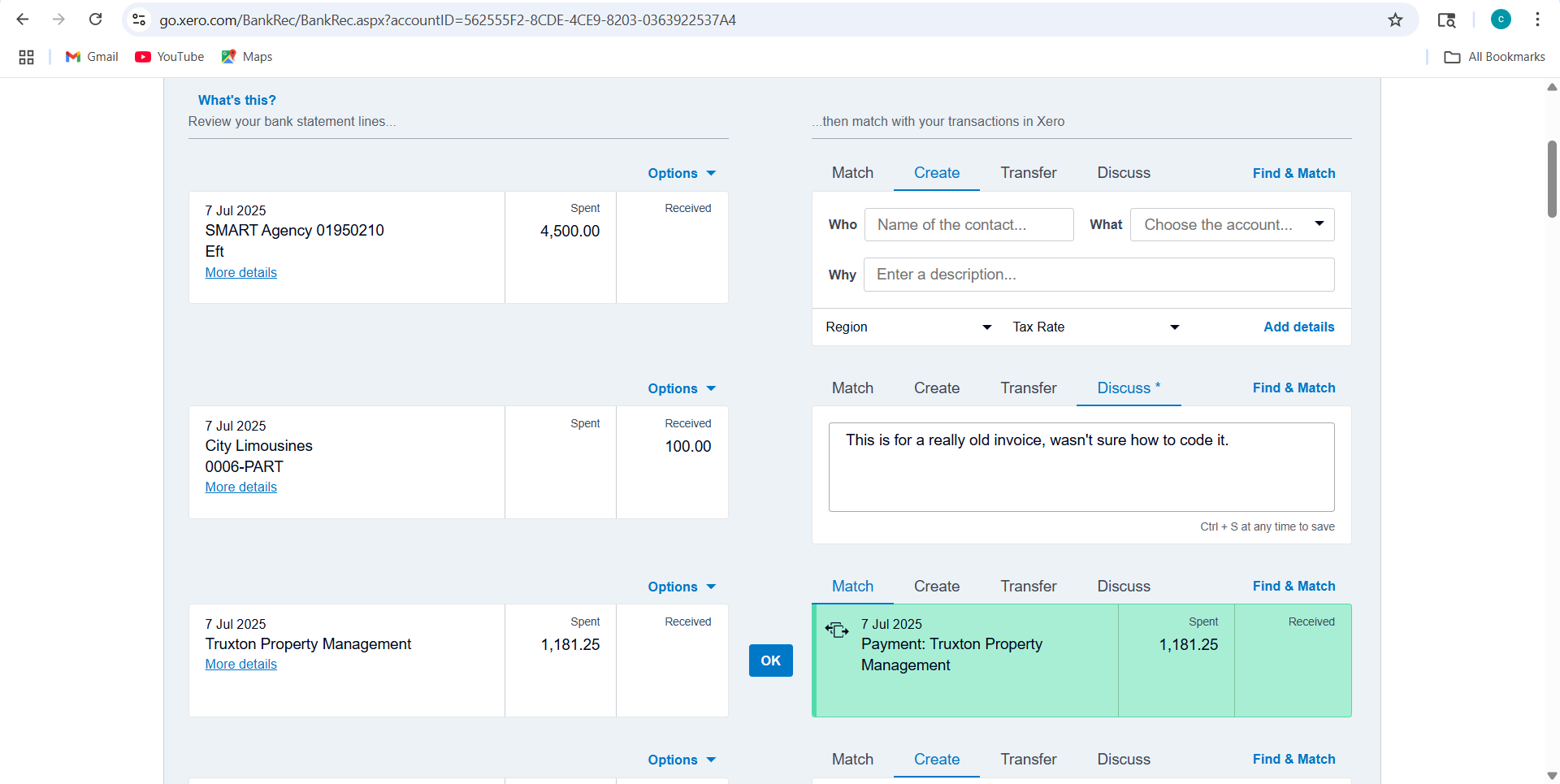Select the Transfer tab for City Limousines
Image resolution: width=1560 pixels, height=784 pixels.
point(1029,388)
